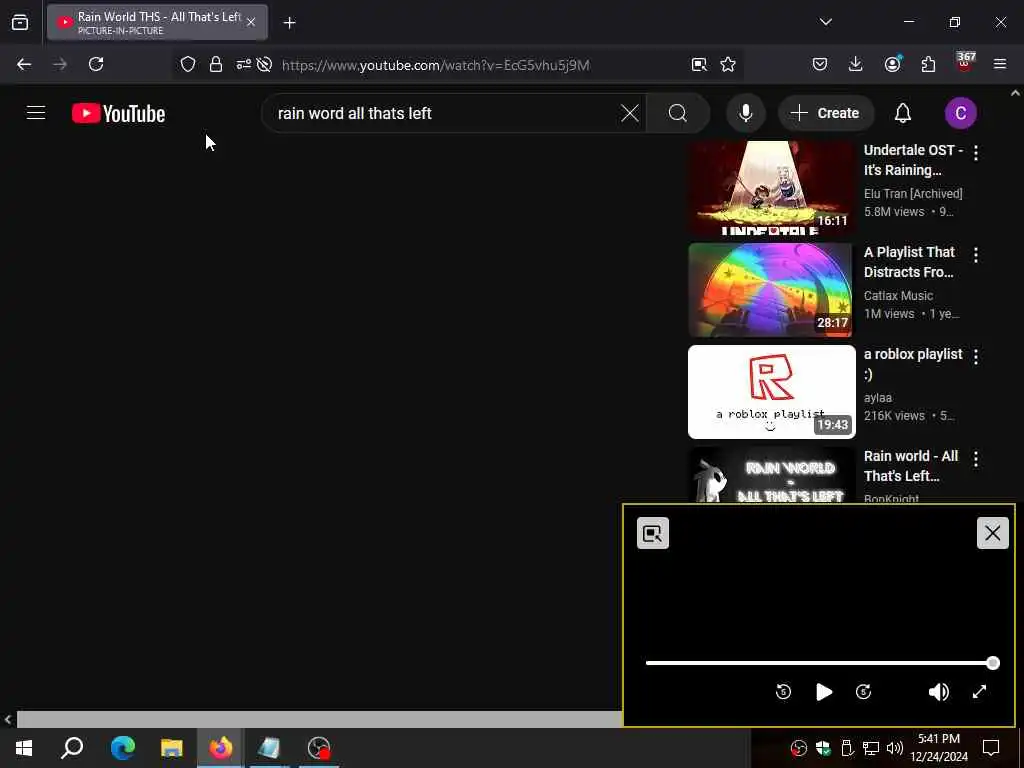Close the Picture-in-Picture player

(x=992, y=533)
